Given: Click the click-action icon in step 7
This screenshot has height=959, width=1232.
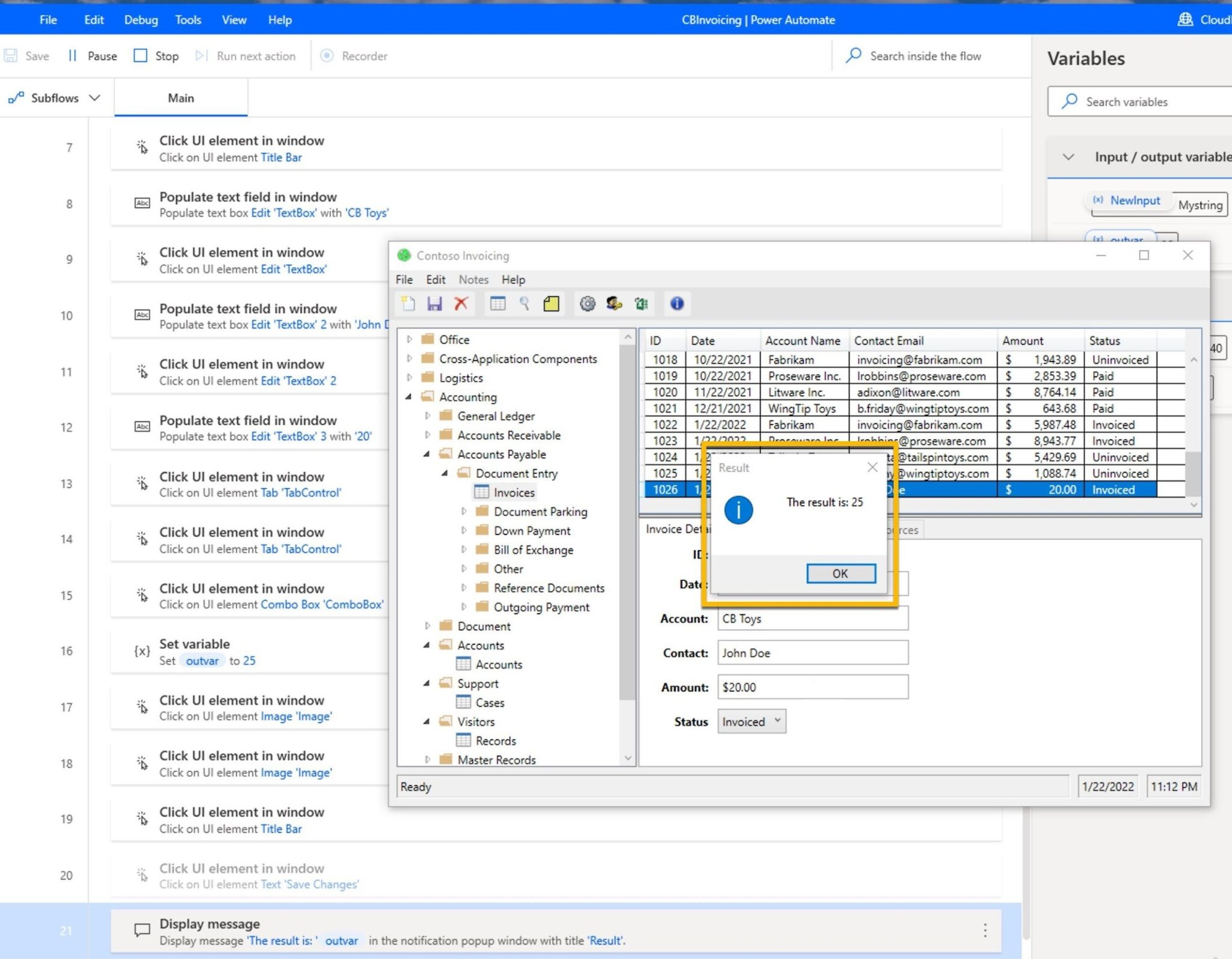Looking at the screenshot, I should [x=142, y=147].
